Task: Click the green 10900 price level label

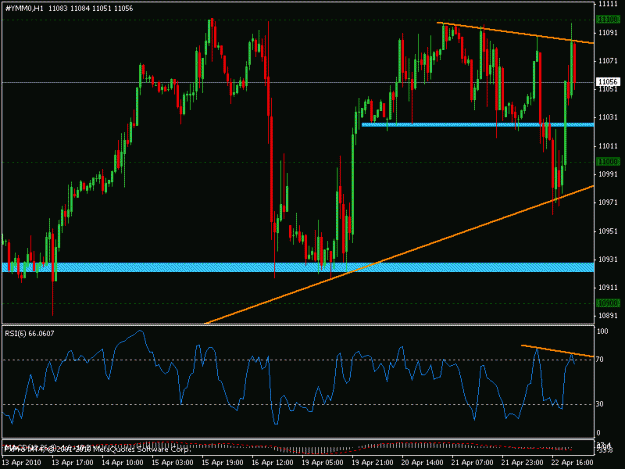Action: point(608,303)
